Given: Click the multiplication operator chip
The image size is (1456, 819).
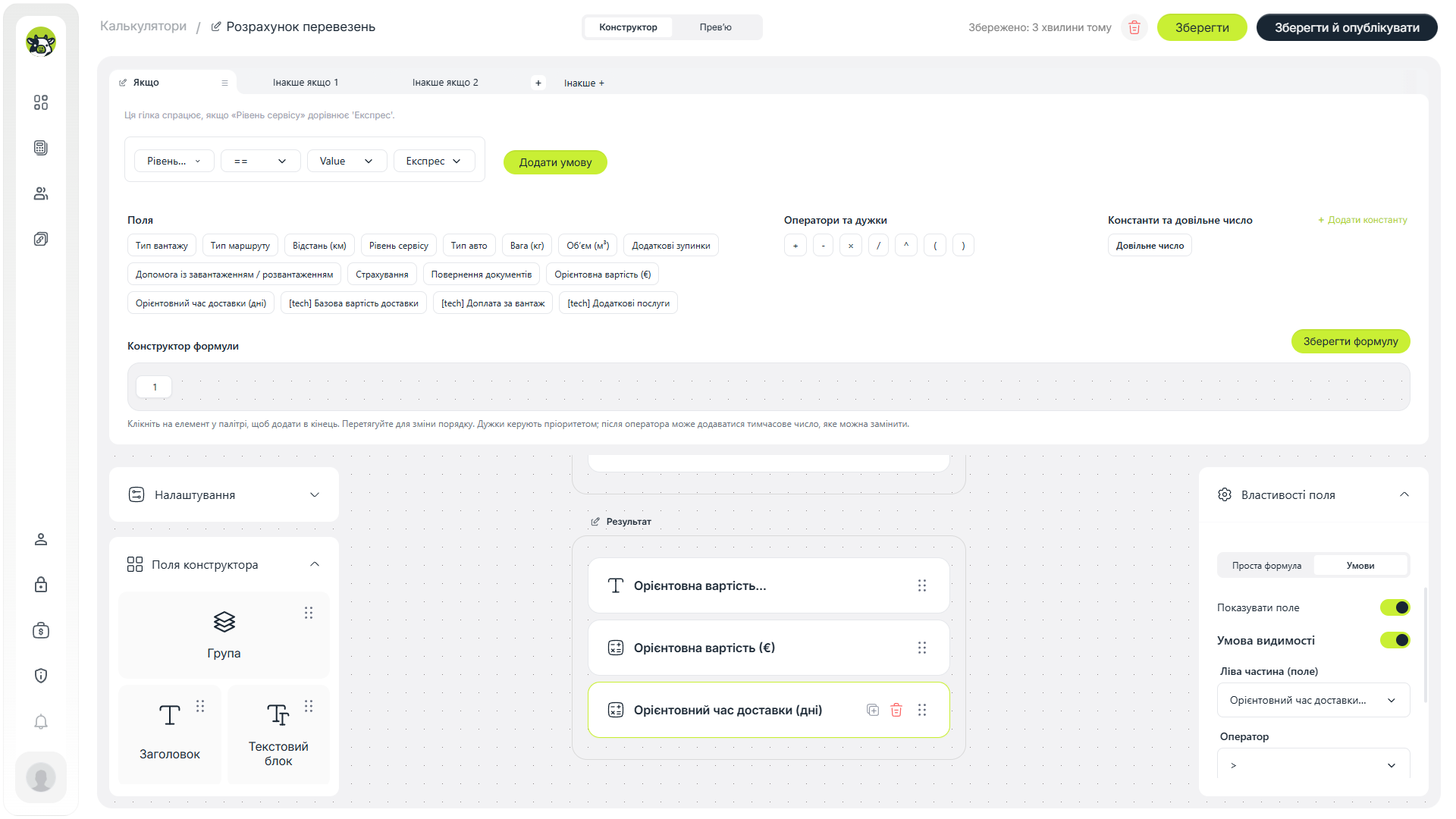Looking at the screenshot, I should pos(851,246).
